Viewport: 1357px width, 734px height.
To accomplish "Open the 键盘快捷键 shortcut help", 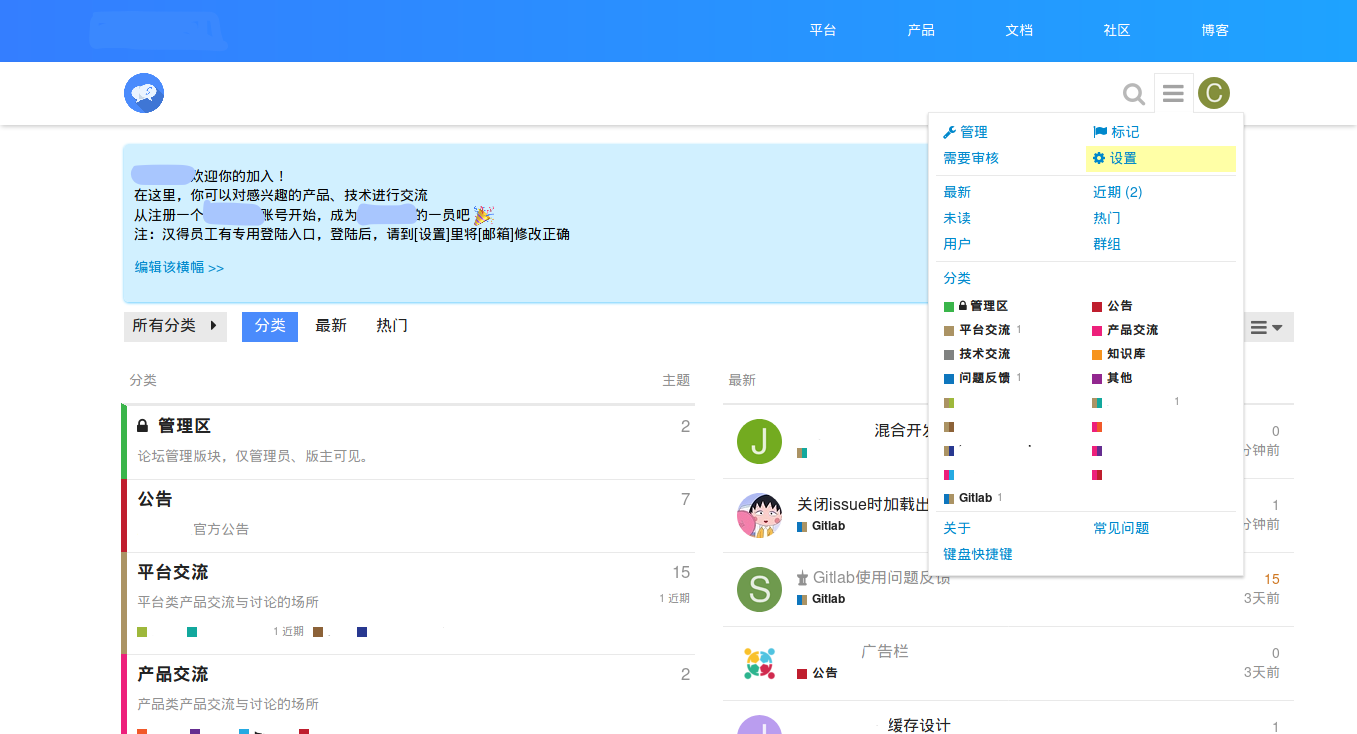I will 977,553.
